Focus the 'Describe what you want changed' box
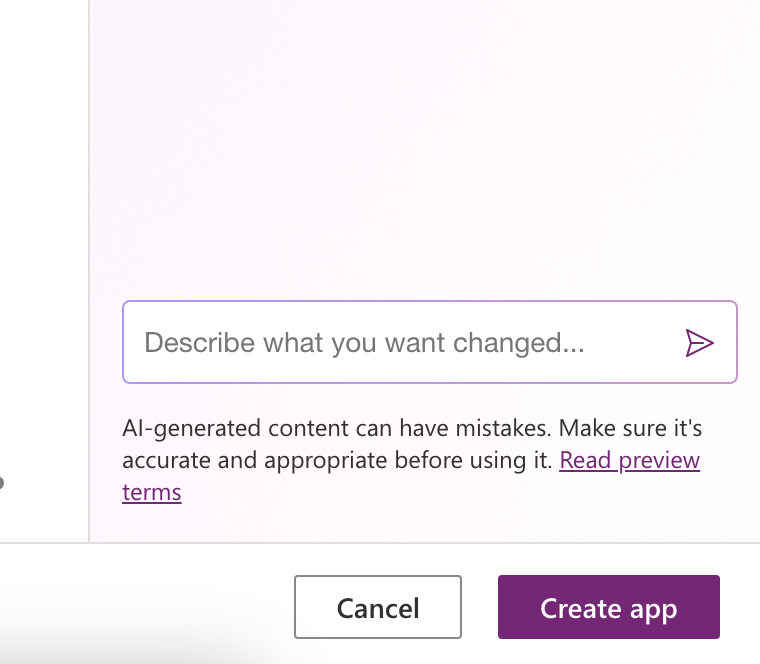The image size is (760, 664). (429, 342)
